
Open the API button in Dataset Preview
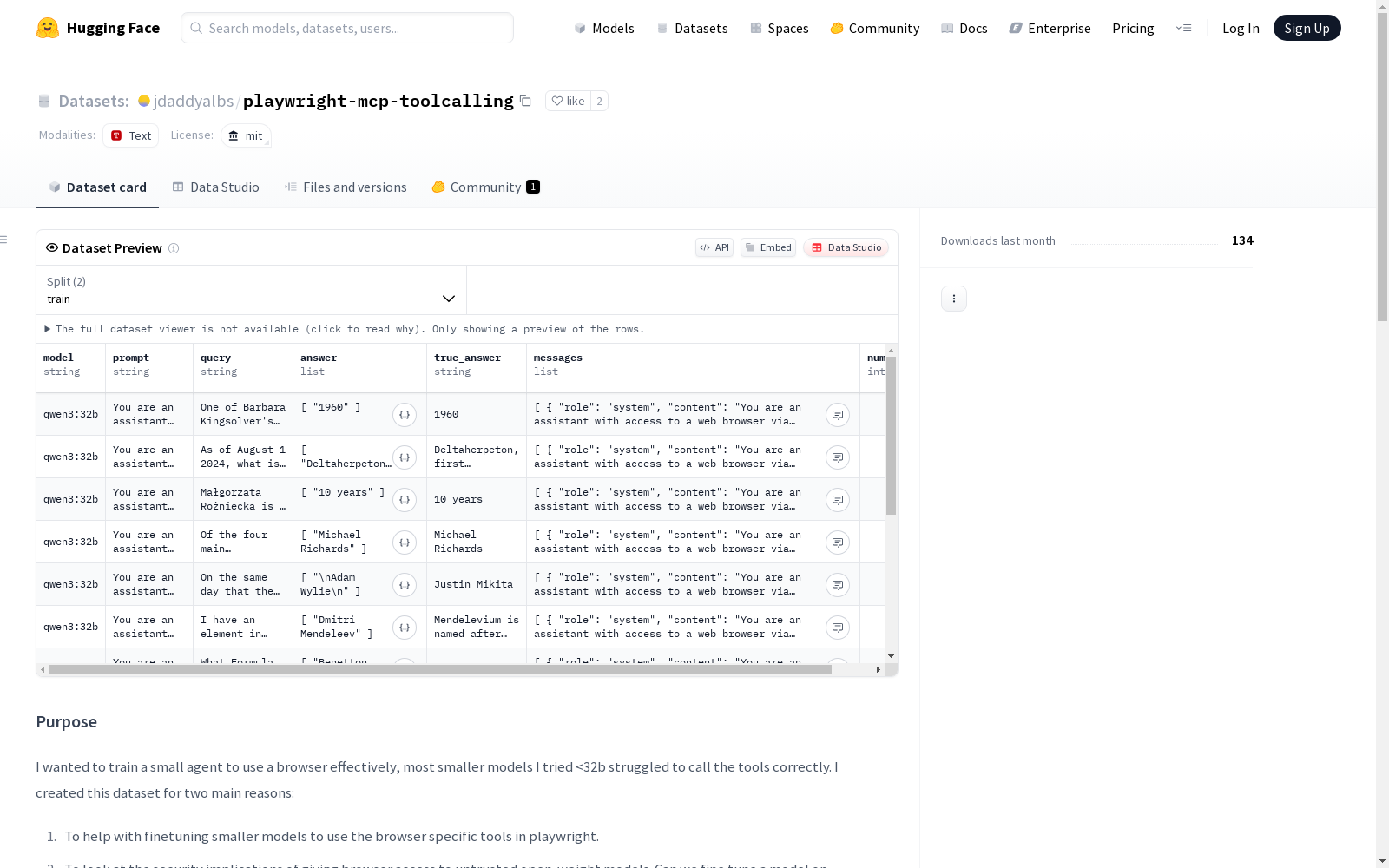(714, 247)
